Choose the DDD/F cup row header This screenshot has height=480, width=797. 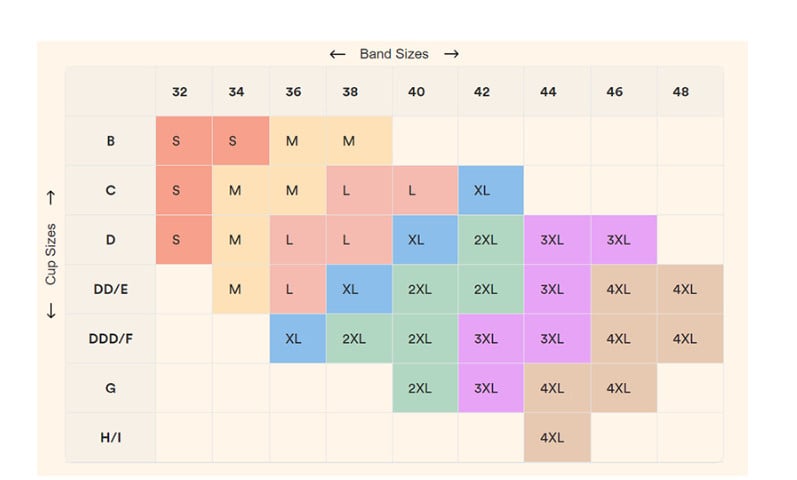click(110, 339)
